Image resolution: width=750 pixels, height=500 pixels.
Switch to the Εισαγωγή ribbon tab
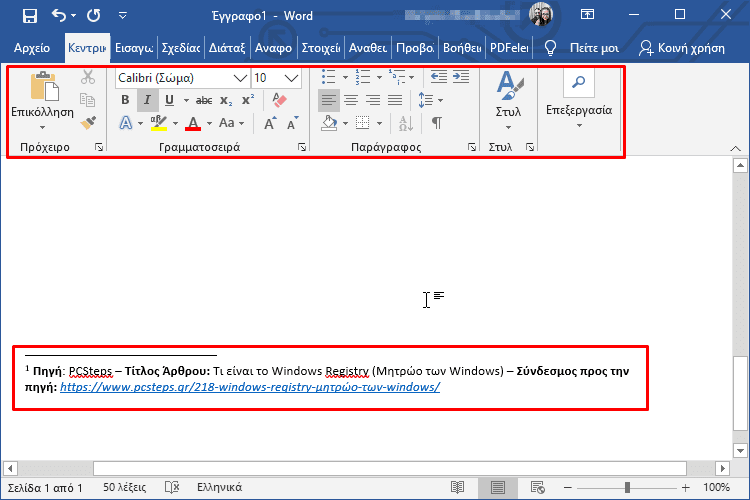click(x=134, y=48)
